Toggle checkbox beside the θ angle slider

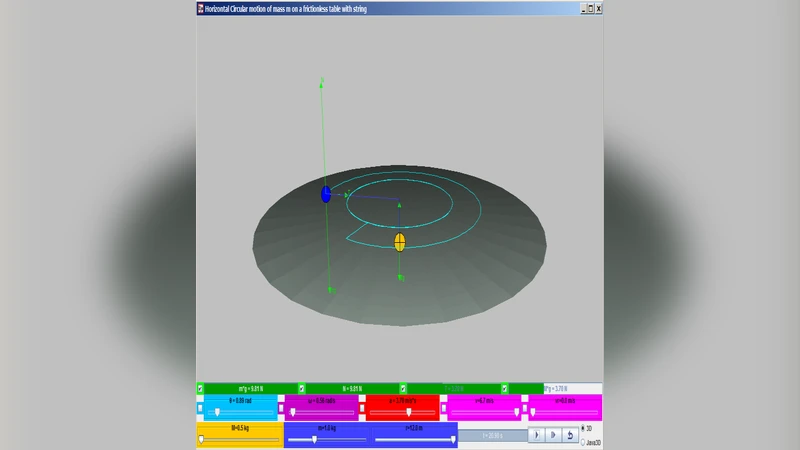pos(200,408)
